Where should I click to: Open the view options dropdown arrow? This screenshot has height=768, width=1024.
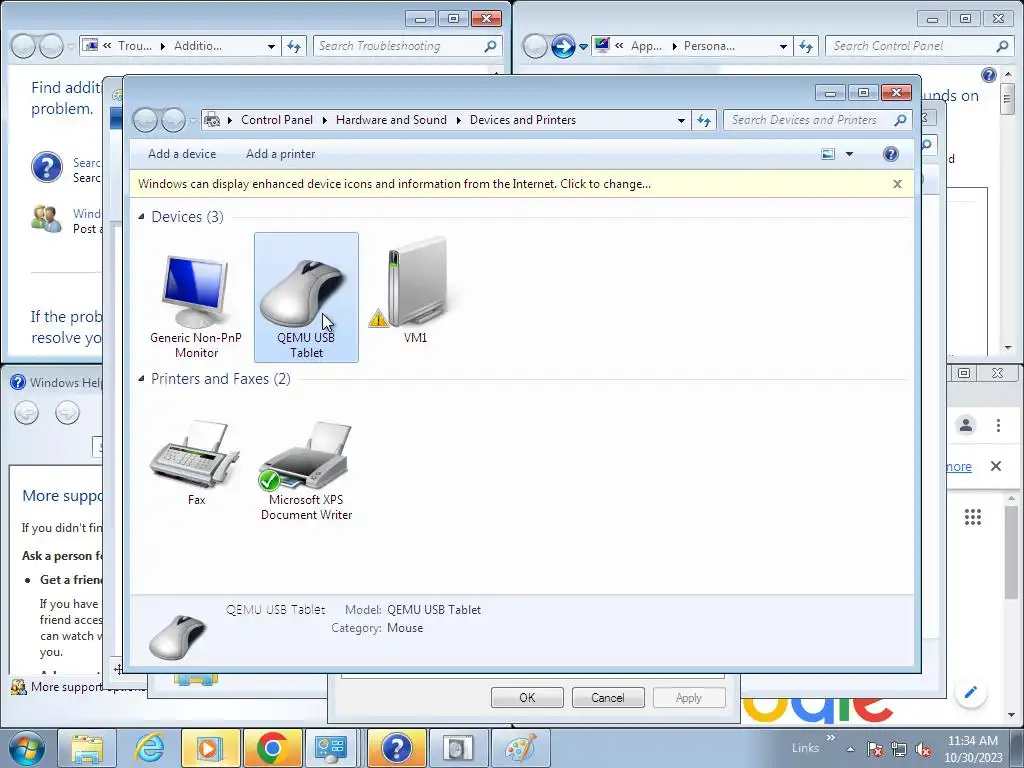tap(849, 154)
